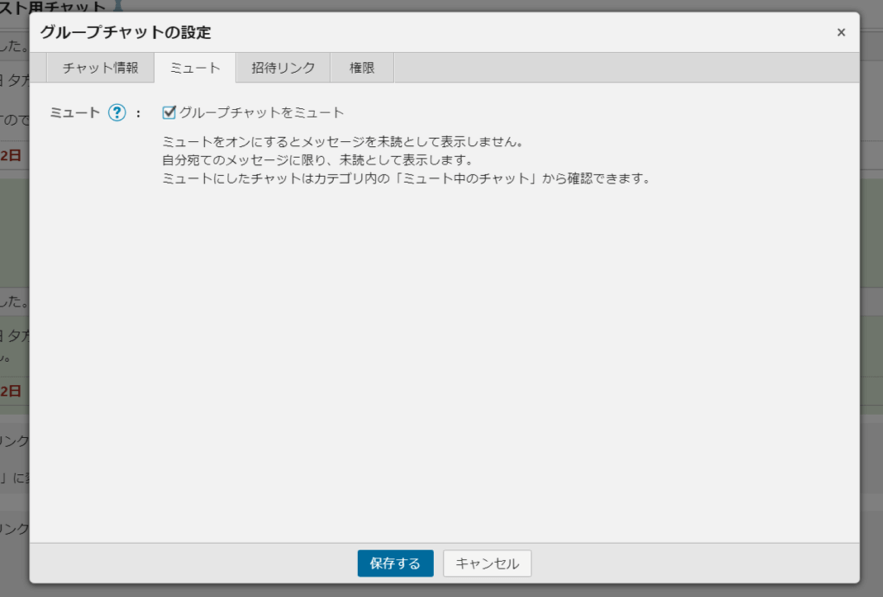Click the help question mark icon beside ミュート
883x597 pixels.
117,113
